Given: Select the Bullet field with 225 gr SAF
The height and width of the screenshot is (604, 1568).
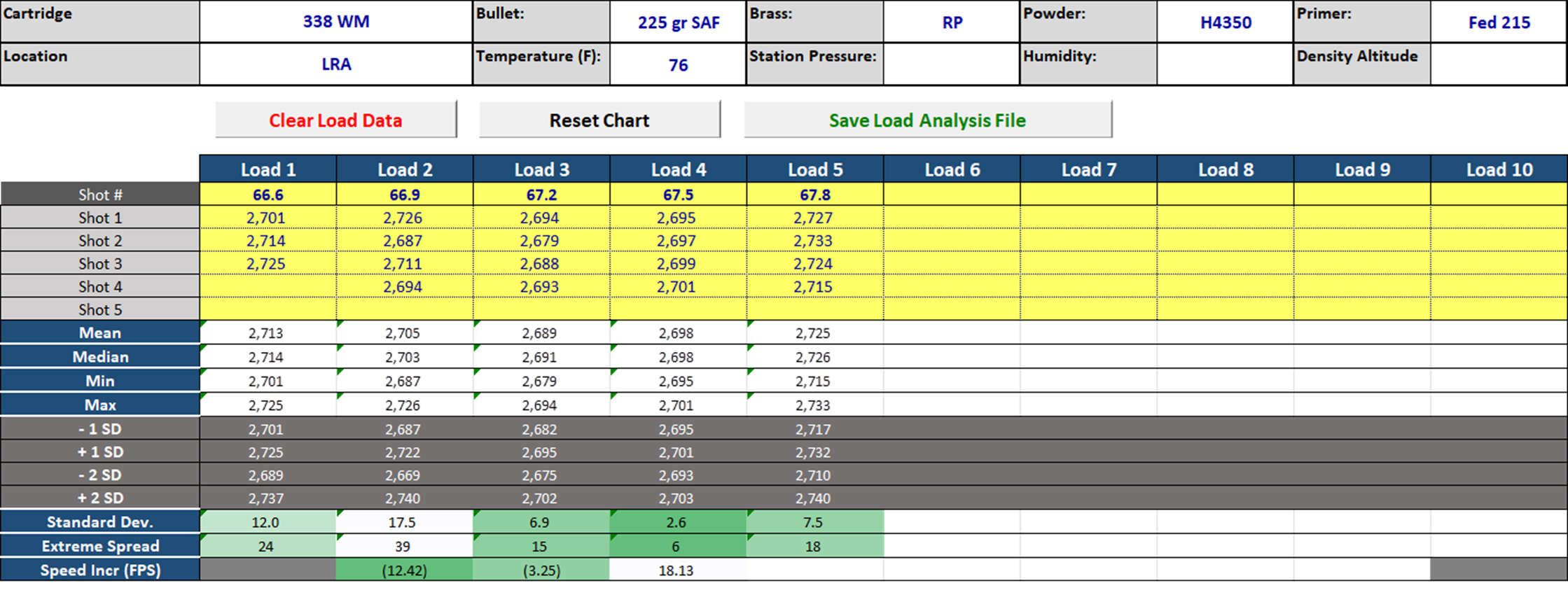Looking at the screenshot, I should point(678,22).
